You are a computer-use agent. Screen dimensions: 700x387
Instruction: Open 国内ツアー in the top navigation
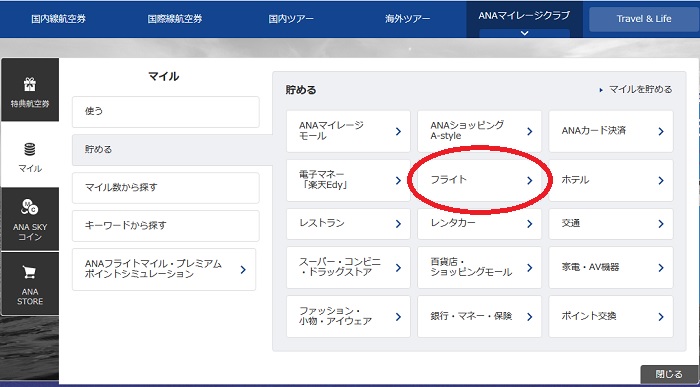[291, 19]
